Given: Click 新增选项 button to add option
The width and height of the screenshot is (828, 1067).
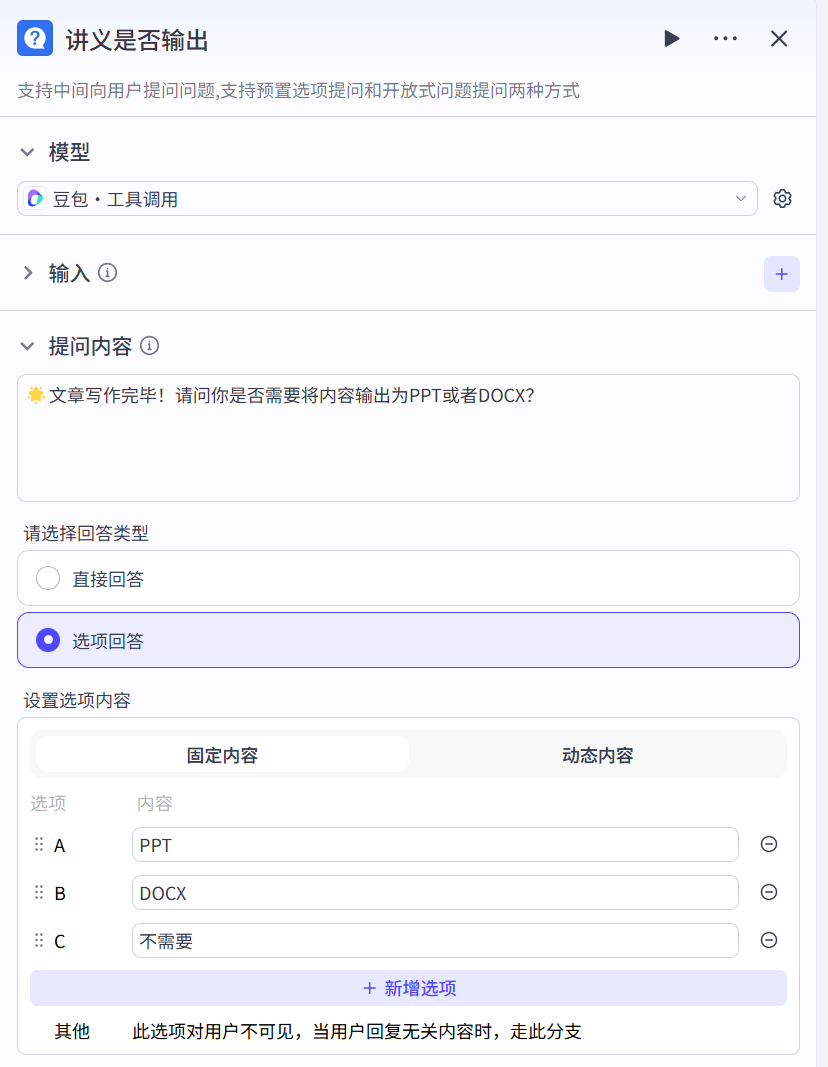Looking at the screenshot, I should click(408, 988).
